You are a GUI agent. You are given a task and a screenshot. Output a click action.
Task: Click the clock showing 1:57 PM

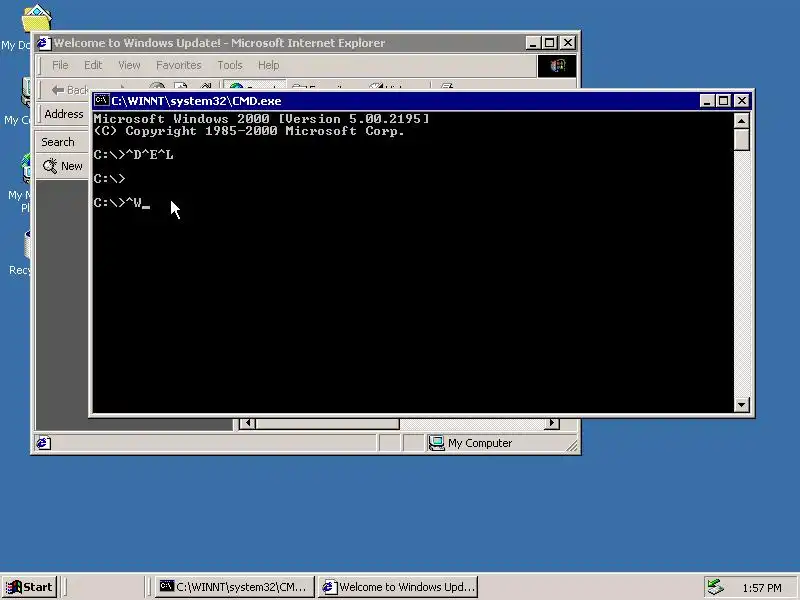tap(762, 588)
